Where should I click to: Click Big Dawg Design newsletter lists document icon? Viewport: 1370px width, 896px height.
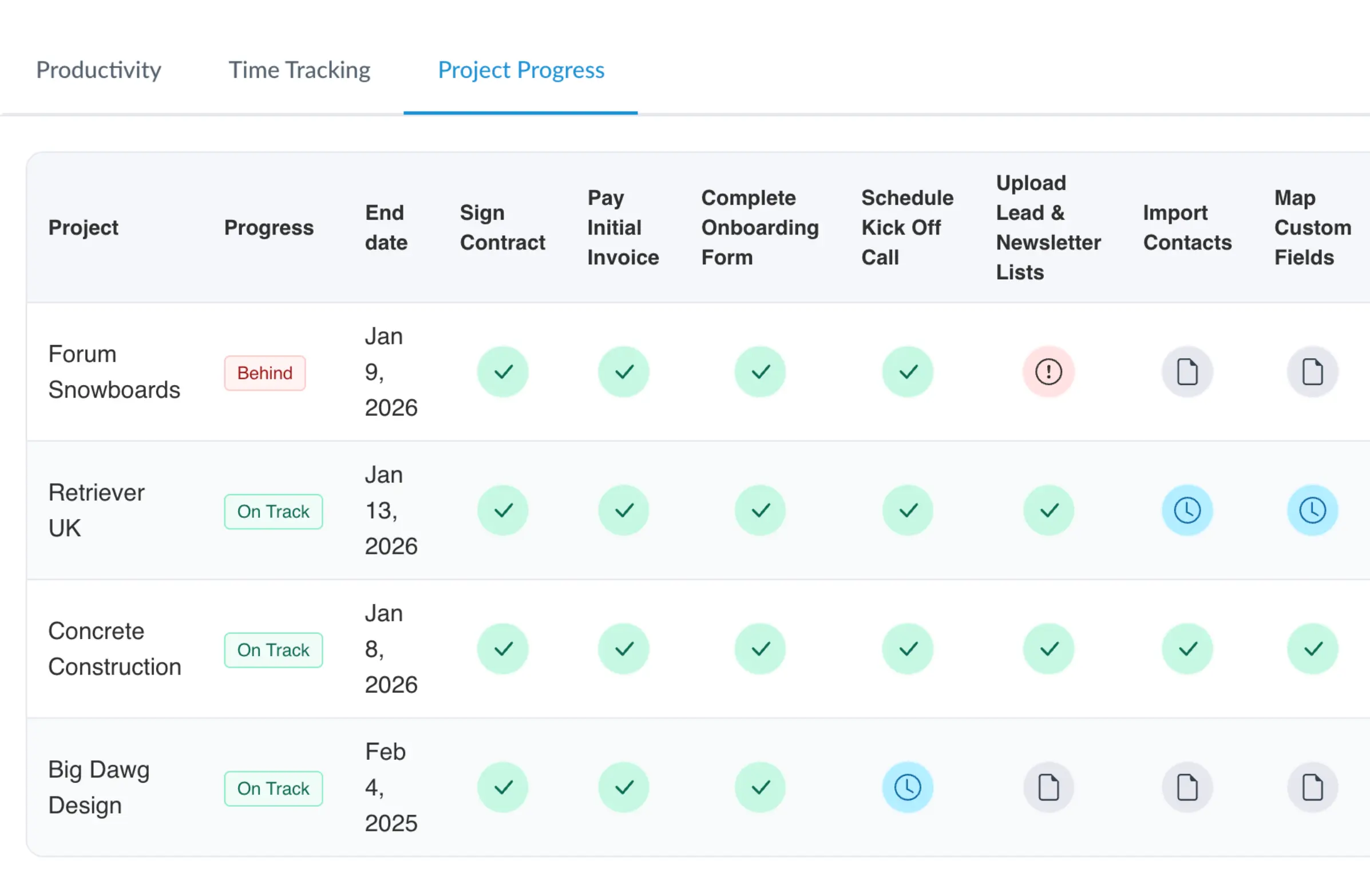pos(1048,787)
